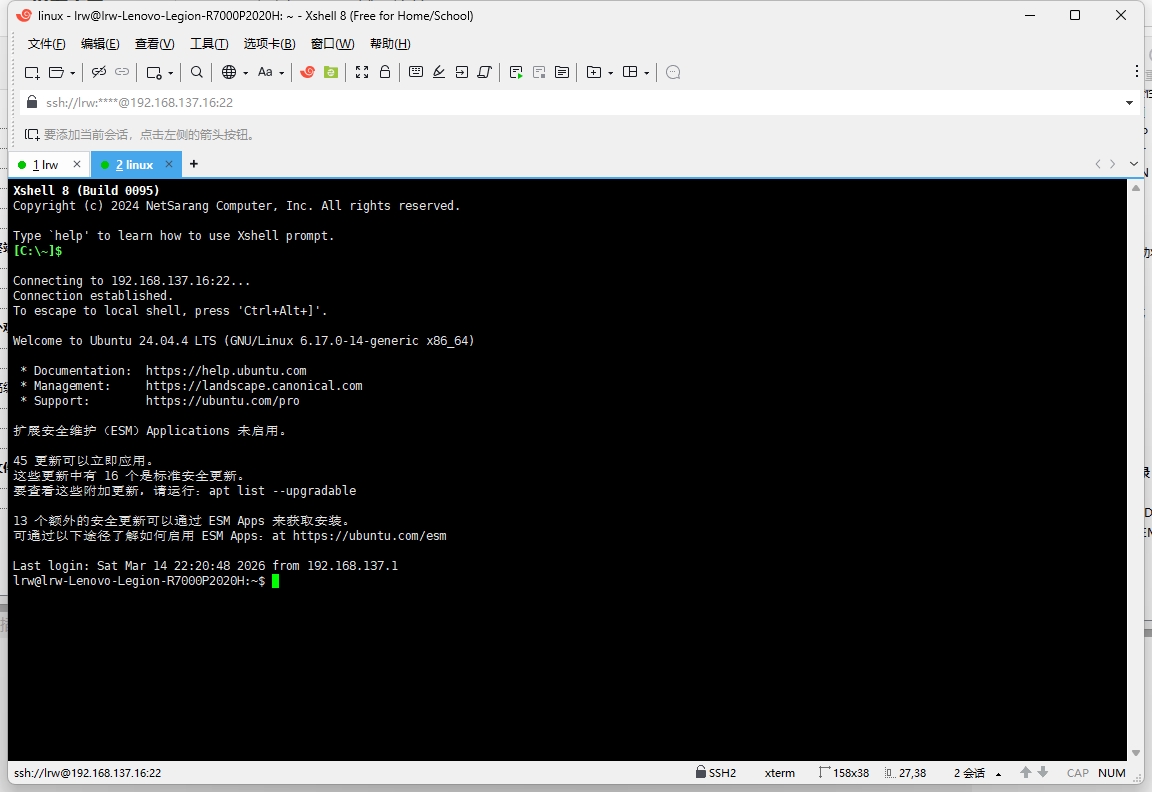Expand the '2 会话' sessions arrow
1152x792 pixels.
(x=998, y=774)
